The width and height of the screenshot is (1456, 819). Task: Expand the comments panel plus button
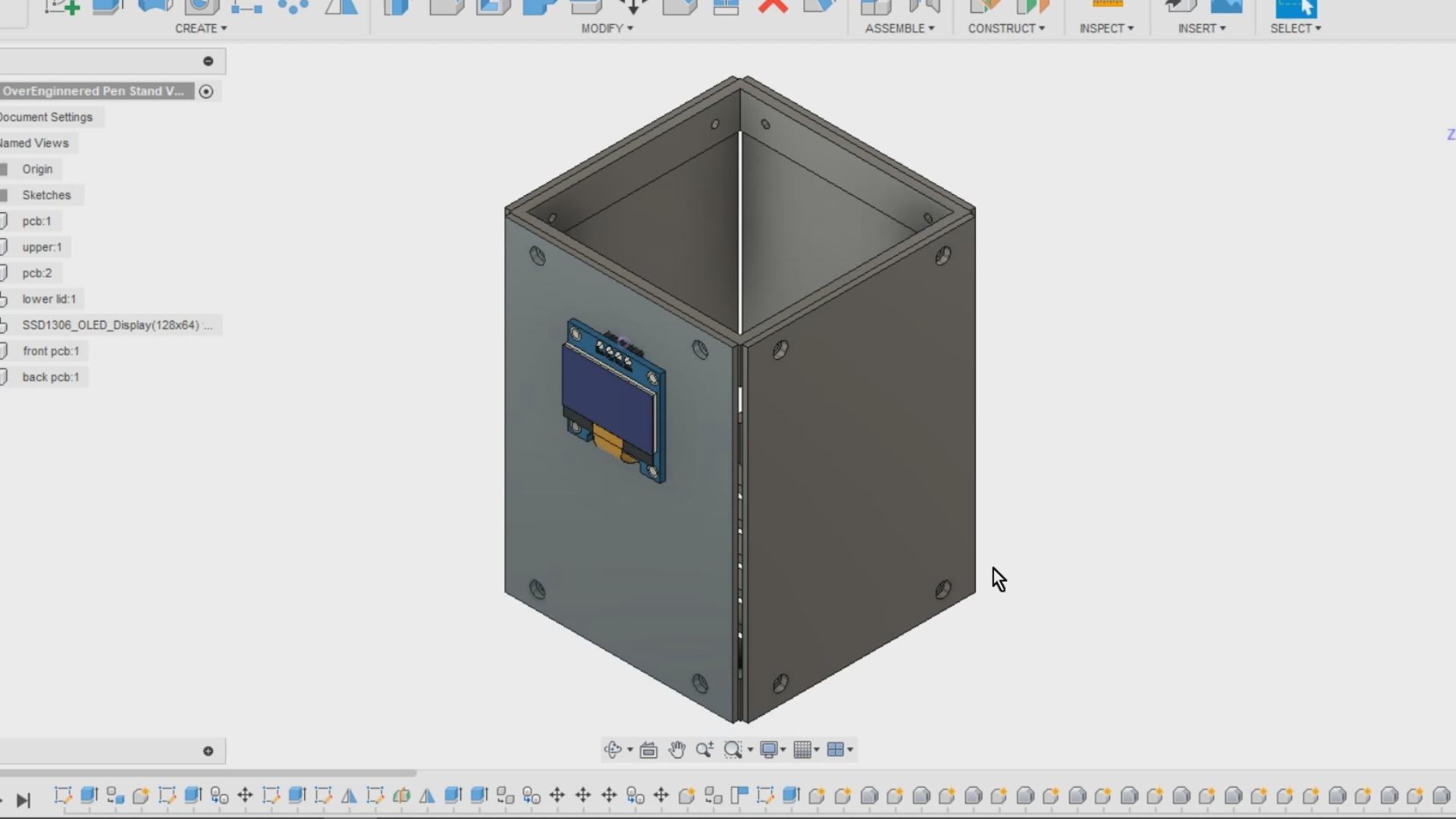[208, 752]
